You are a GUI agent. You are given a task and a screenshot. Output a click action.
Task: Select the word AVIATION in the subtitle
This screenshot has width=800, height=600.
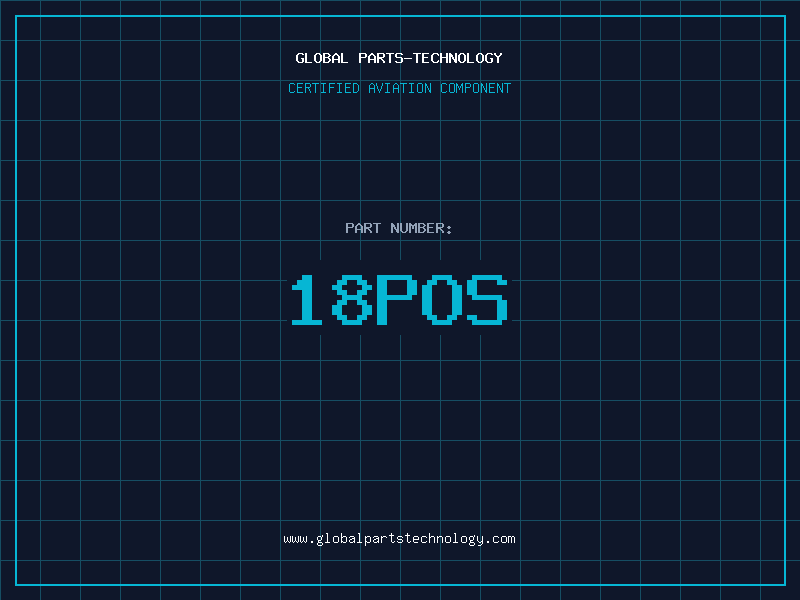click(x=400, y=88)
